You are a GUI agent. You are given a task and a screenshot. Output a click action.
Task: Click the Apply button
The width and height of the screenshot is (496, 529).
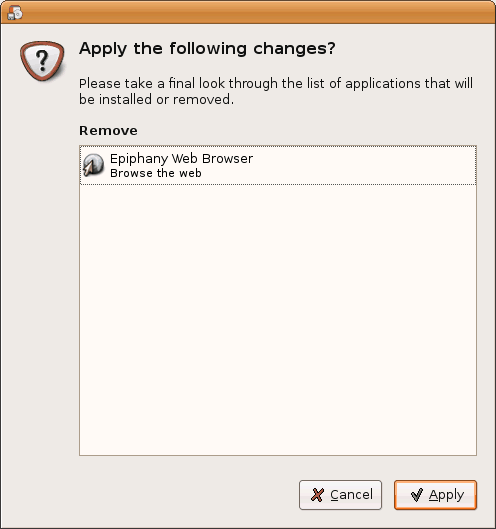click(x=435, y=495)
